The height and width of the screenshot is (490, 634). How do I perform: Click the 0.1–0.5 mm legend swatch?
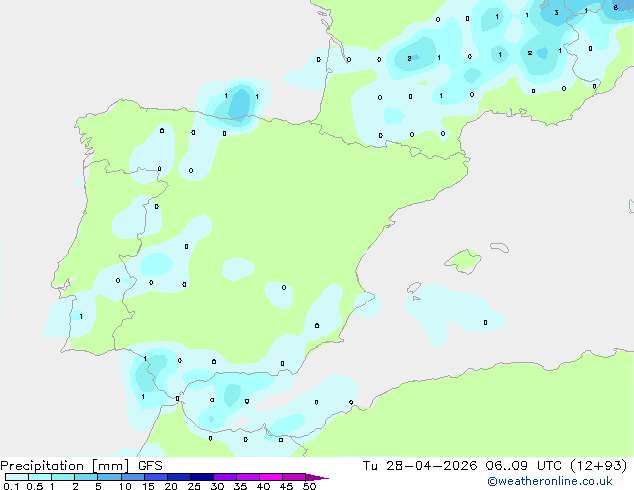[x=17, y=477]
